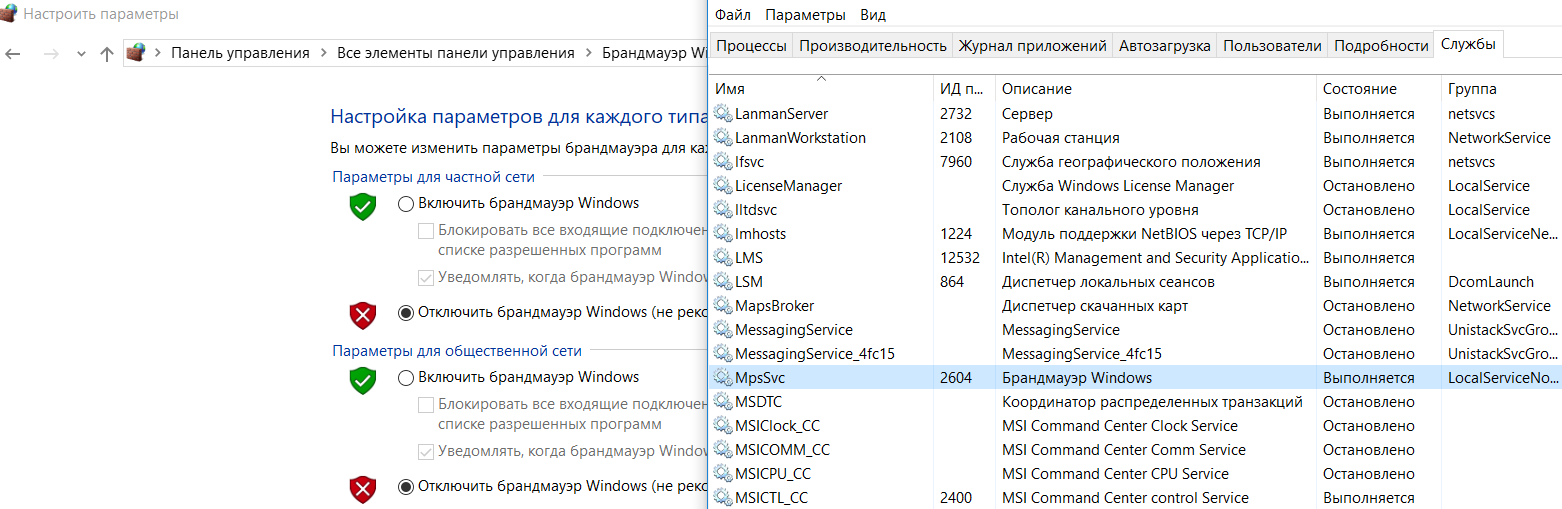Select Координатор распределенных транзакций description
This screenshot has height=509, width=1562.
pos(1152,402)
